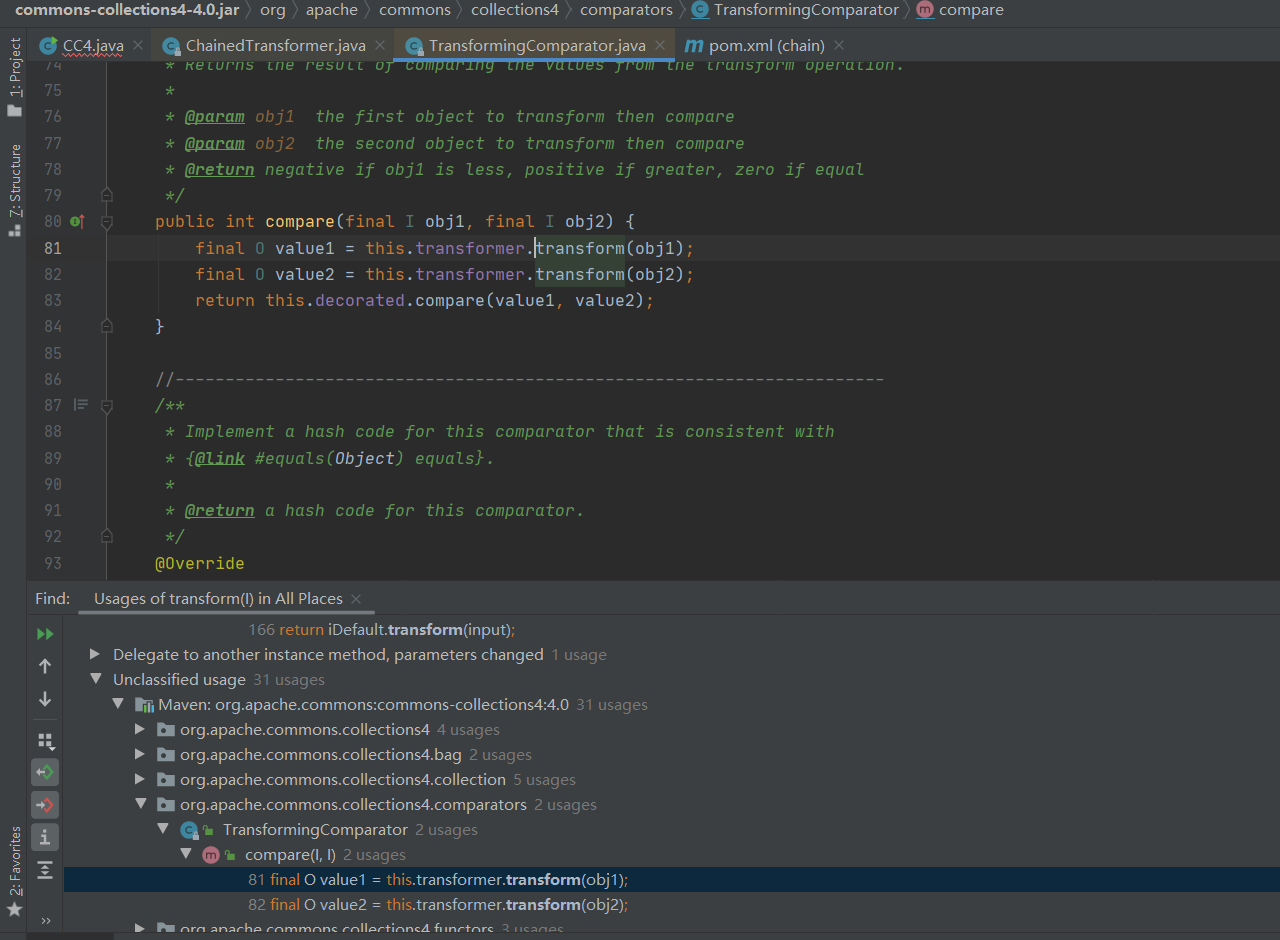Click the TransformingComparator breadcrumb class icon
The width and height of the screenshot is (1280, 940).
(700, 10)
